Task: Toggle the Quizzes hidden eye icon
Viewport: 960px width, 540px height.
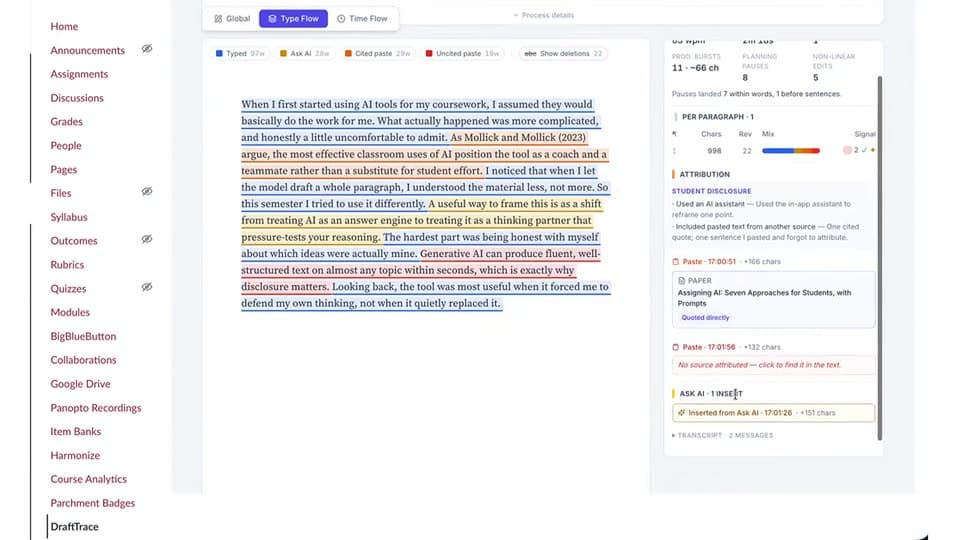Action: click(x=147, y=287)
